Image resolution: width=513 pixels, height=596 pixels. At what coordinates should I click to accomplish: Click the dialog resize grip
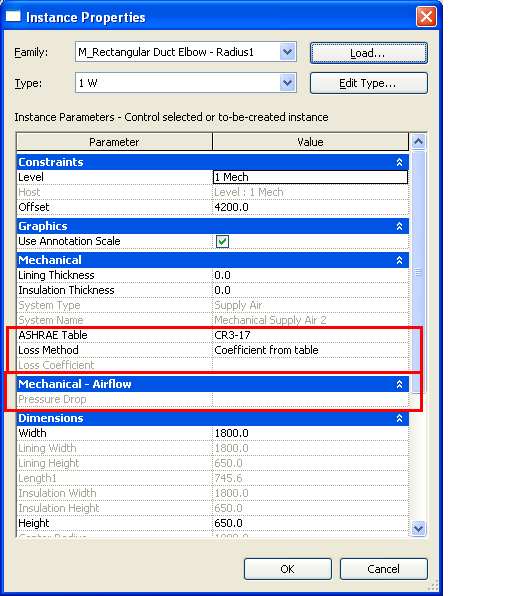(433, 585)
